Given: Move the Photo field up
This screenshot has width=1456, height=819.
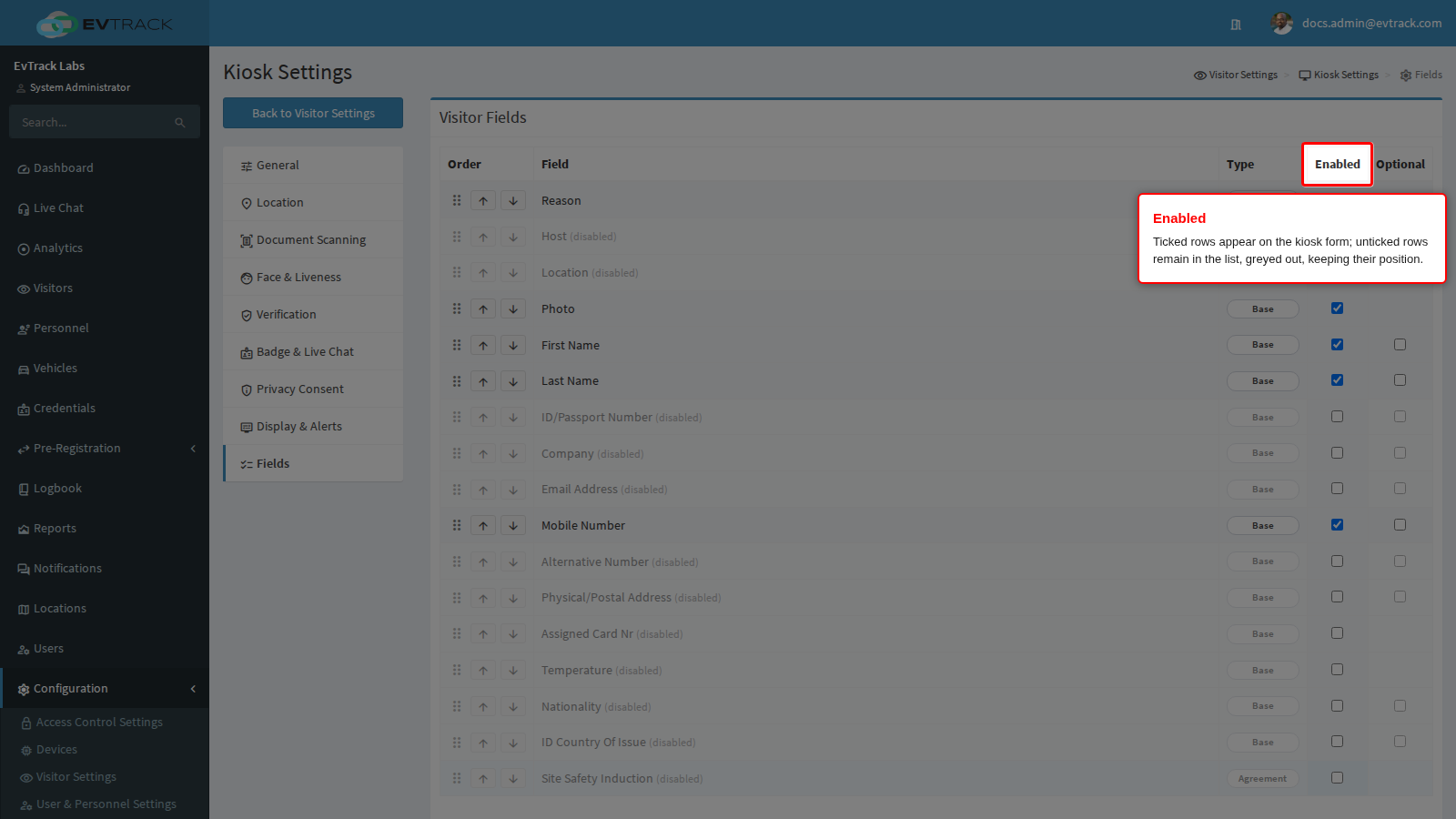Looking at the screenshot, I should pyautogui.click(x=483, y=309).
